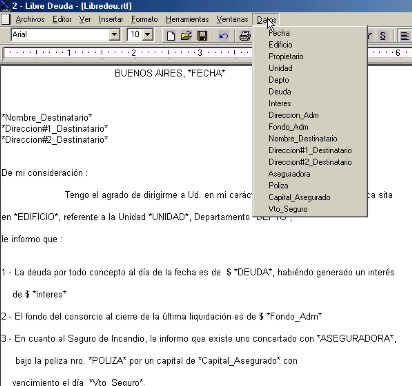Open the Editor menu
412x386 pixels.
(62, 19)
